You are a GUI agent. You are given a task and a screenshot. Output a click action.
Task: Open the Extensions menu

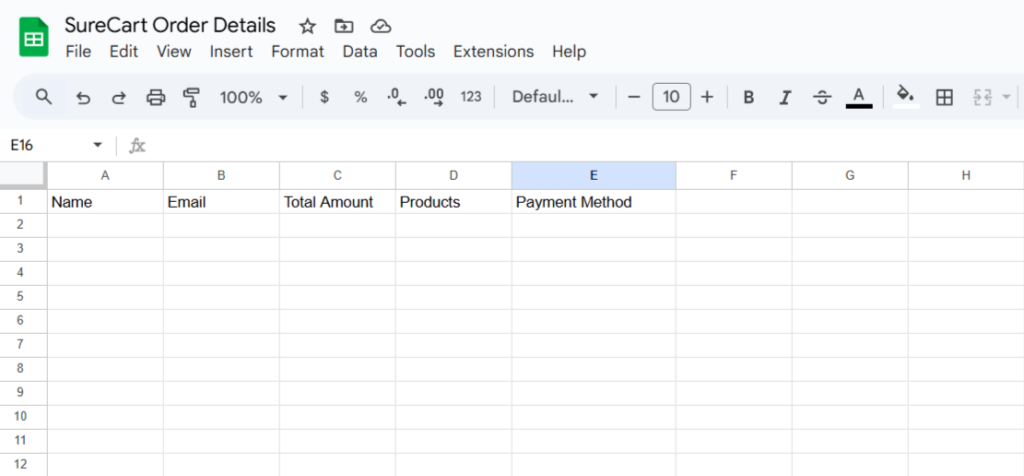(493, 51)
